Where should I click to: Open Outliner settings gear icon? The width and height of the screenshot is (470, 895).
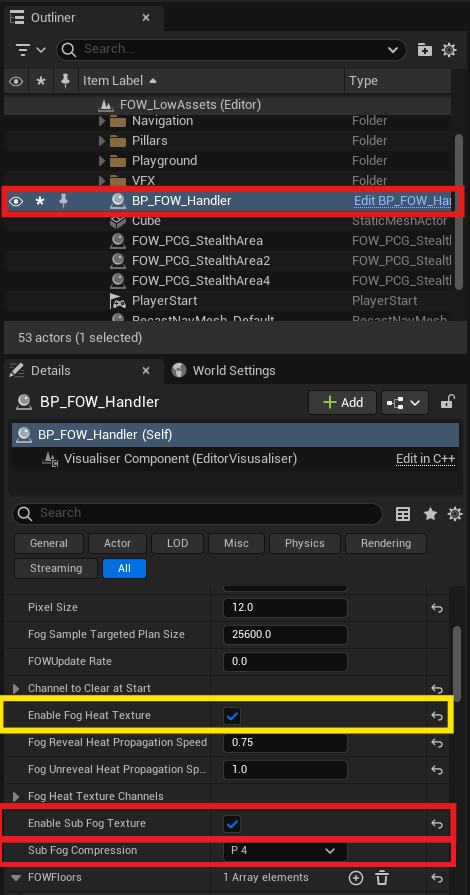click(449, 50)
